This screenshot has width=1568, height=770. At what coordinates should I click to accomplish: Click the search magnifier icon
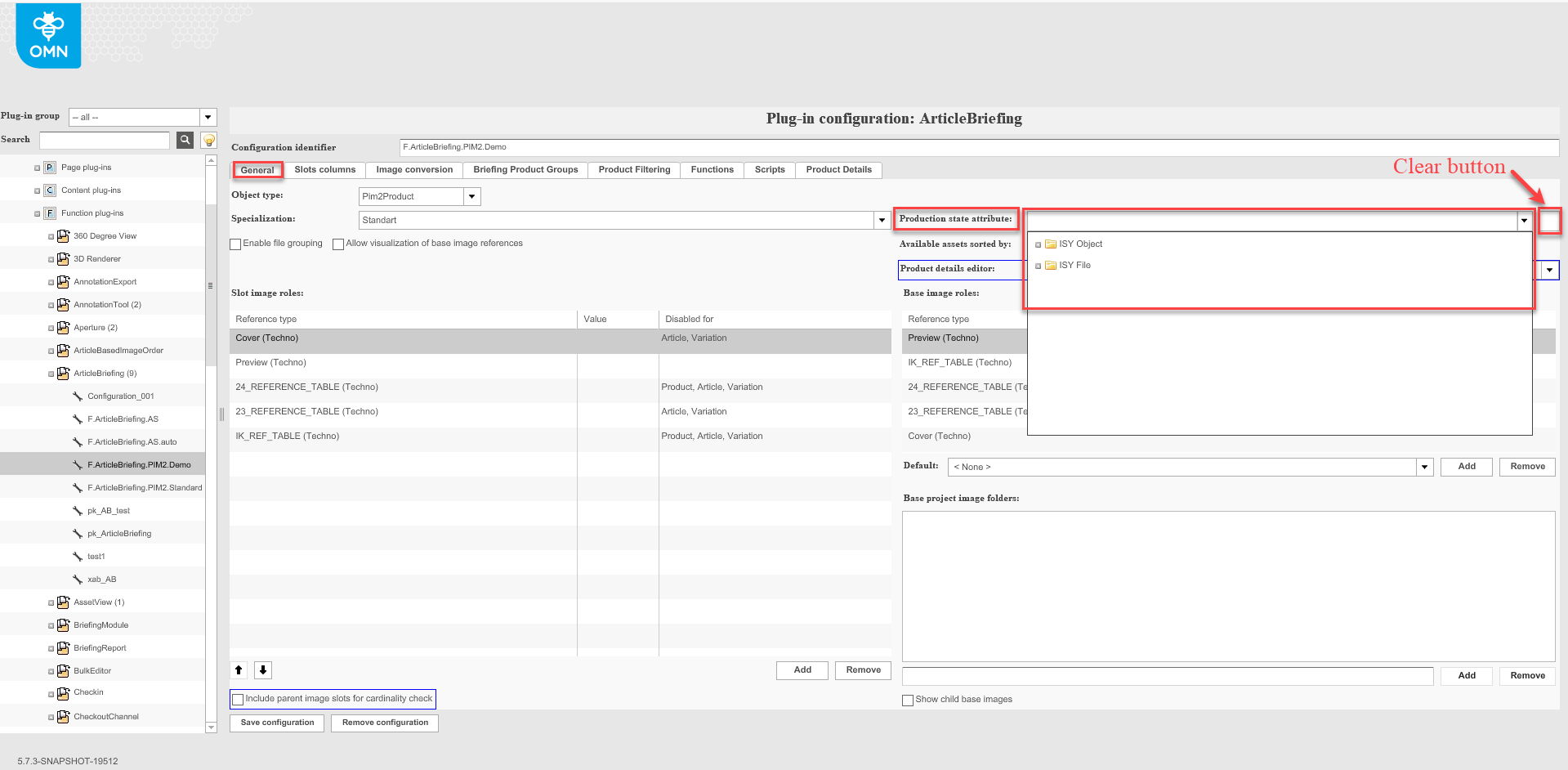pyautogui.click(x=185, y=140)
